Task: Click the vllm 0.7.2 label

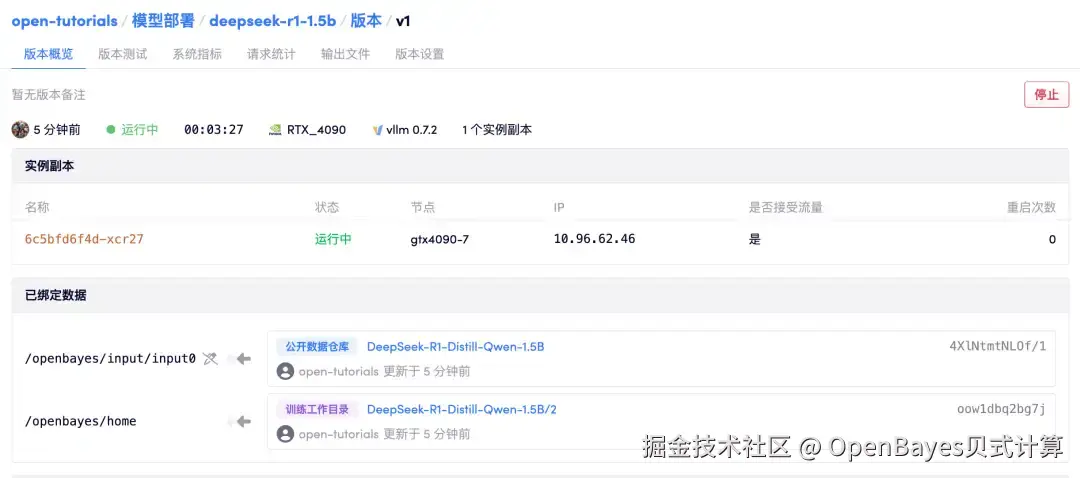Action: [x=411, y=129]
